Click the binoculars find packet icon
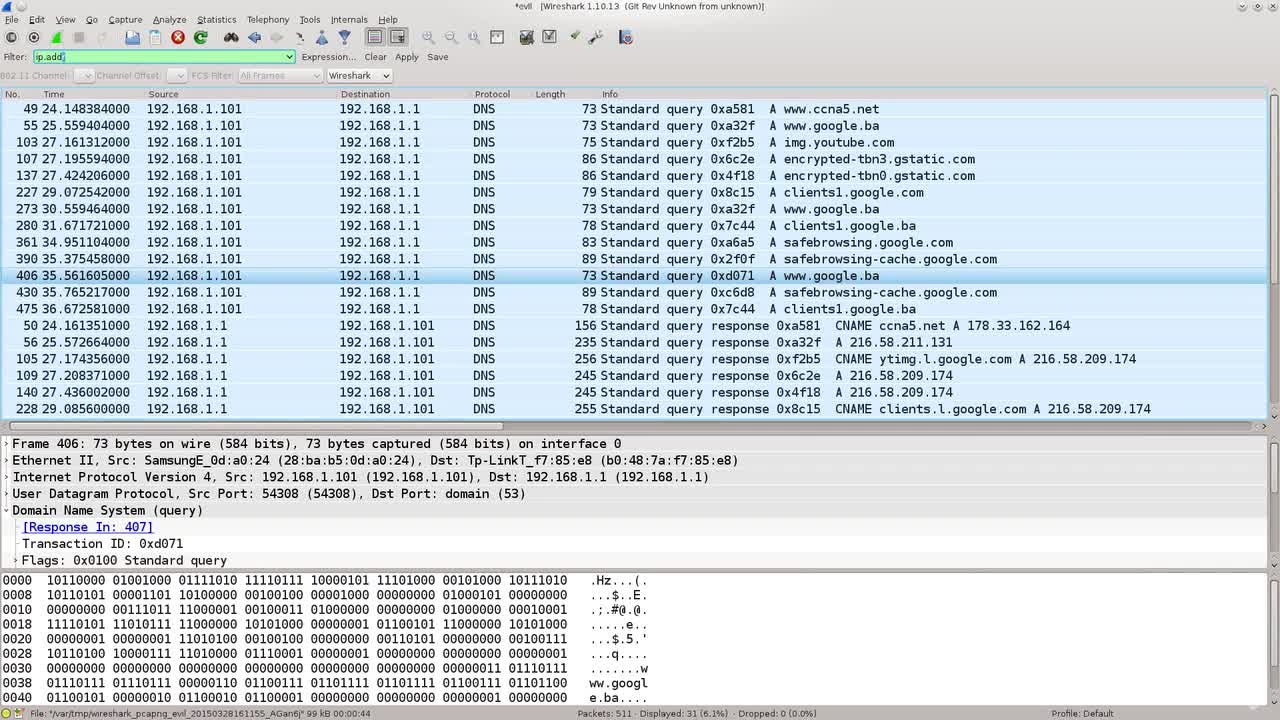Viewport: 1280px width, 720px height. pos(231,37)
